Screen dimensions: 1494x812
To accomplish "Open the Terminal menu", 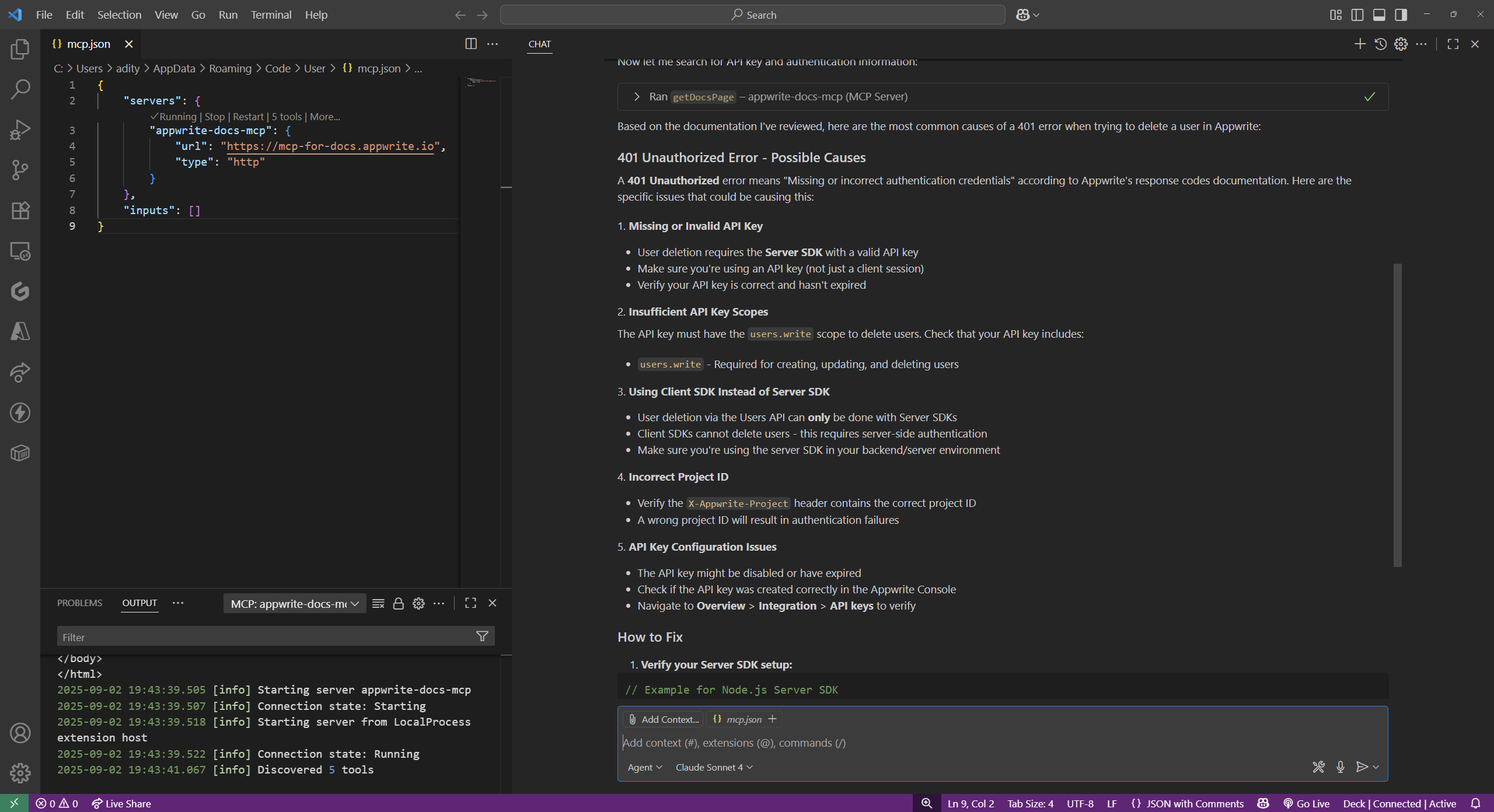I will point(271,15).
